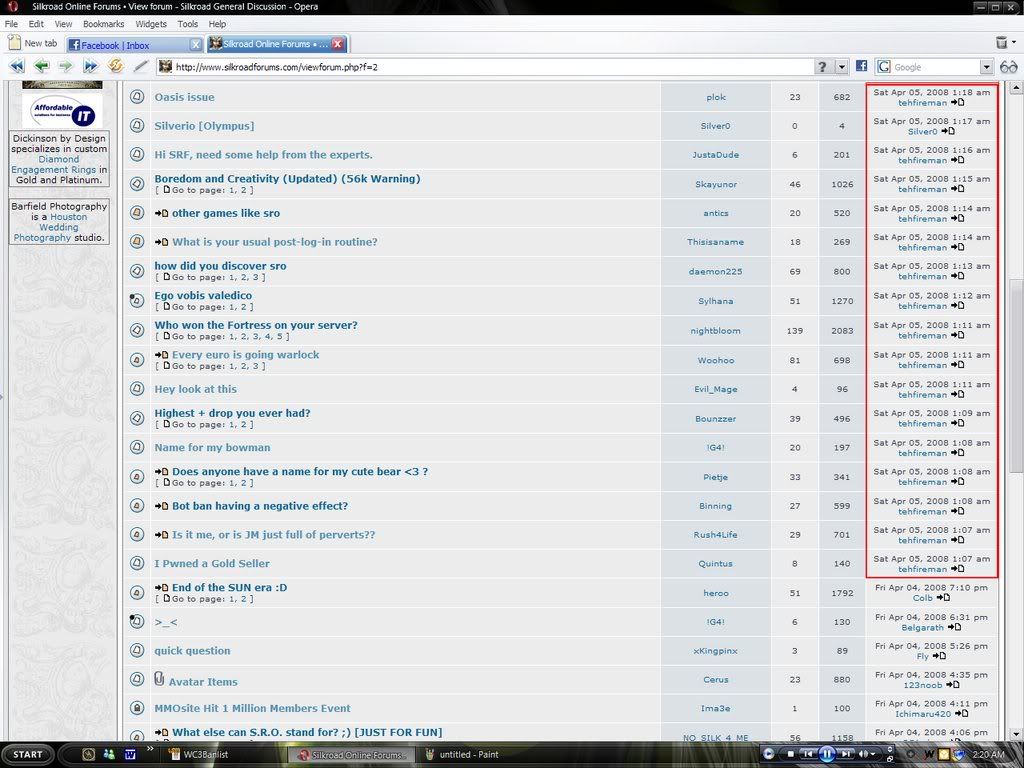This screenshot has height=768, width=1024.
Task: Click the 2:20 AM system clock
Action: [x=988, y=754]
